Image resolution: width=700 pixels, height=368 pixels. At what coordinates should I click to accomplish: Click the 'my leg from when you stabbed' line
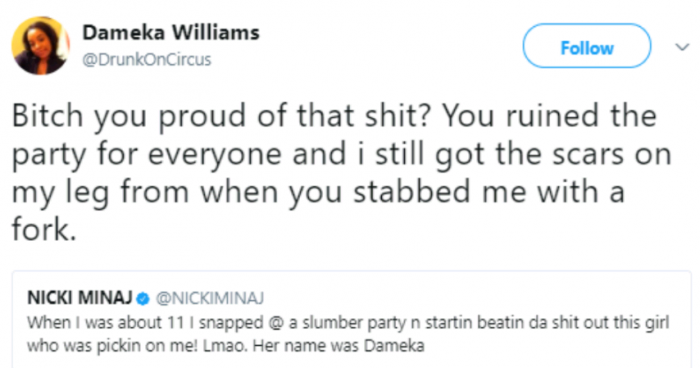[x=318, y=192]
